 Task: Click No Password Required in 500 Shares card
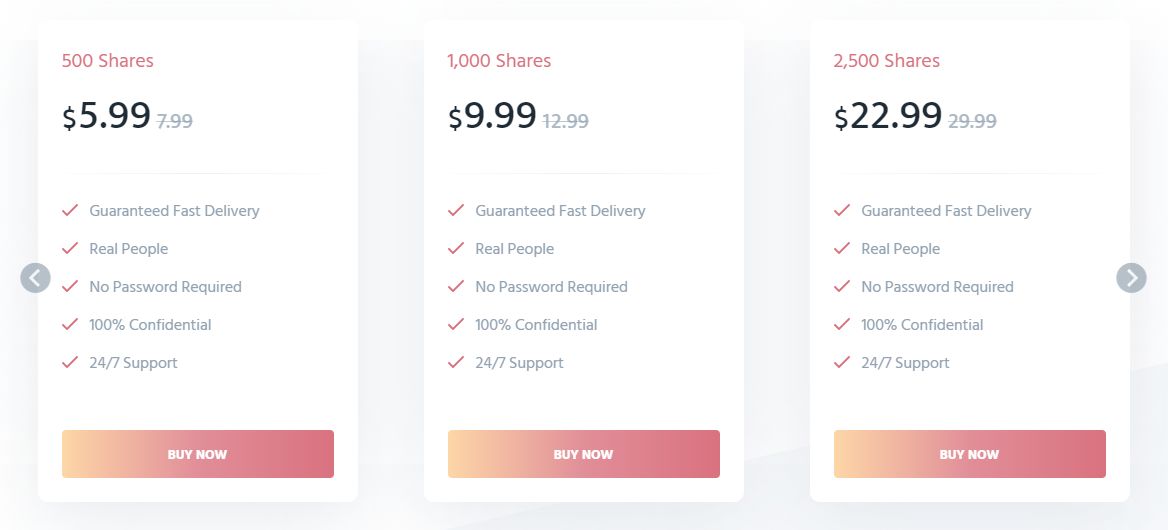(165, 287)
